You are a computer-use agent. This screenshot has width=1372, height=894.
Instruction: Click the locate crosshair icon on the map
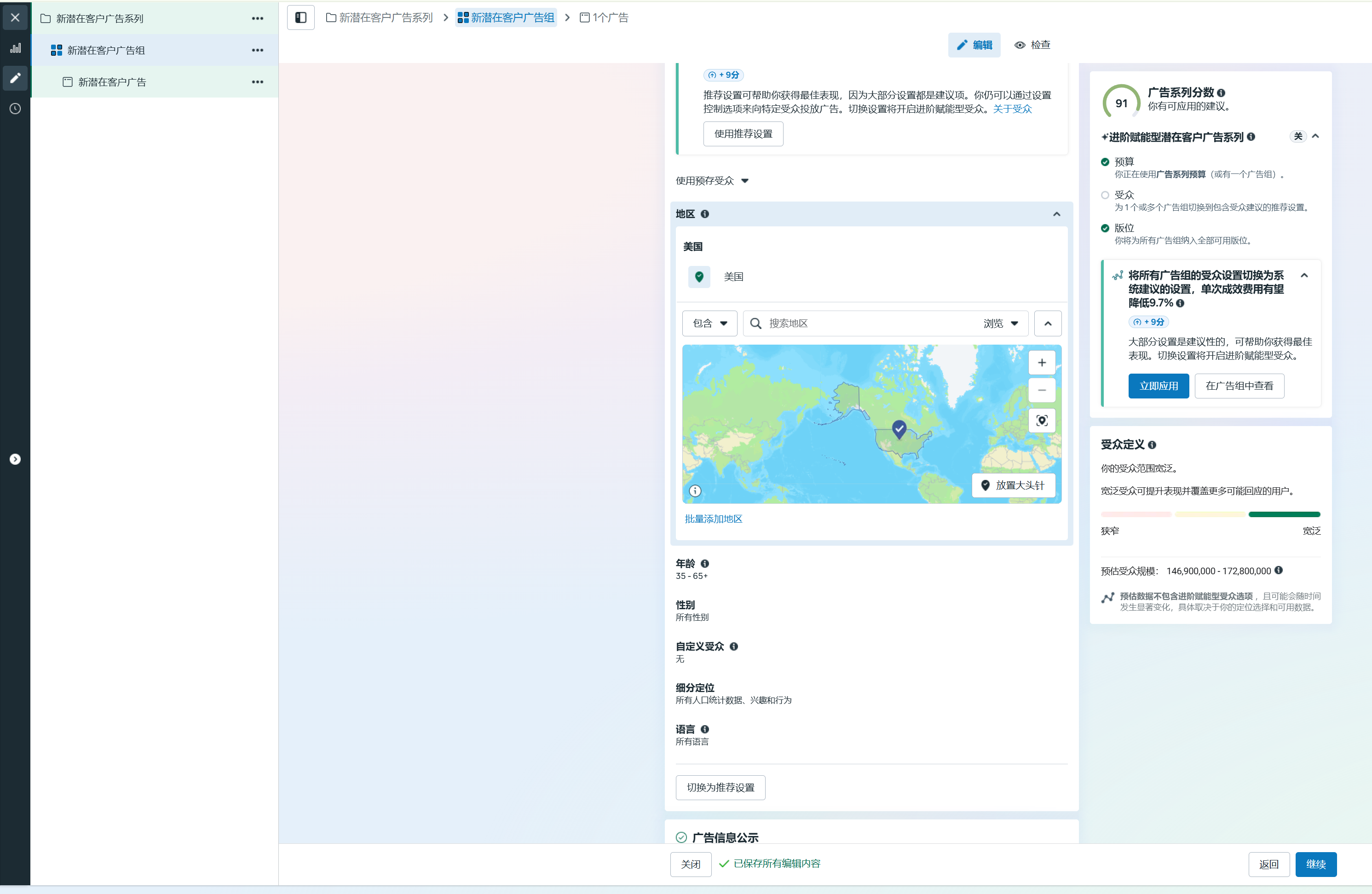pos(1042,421)
